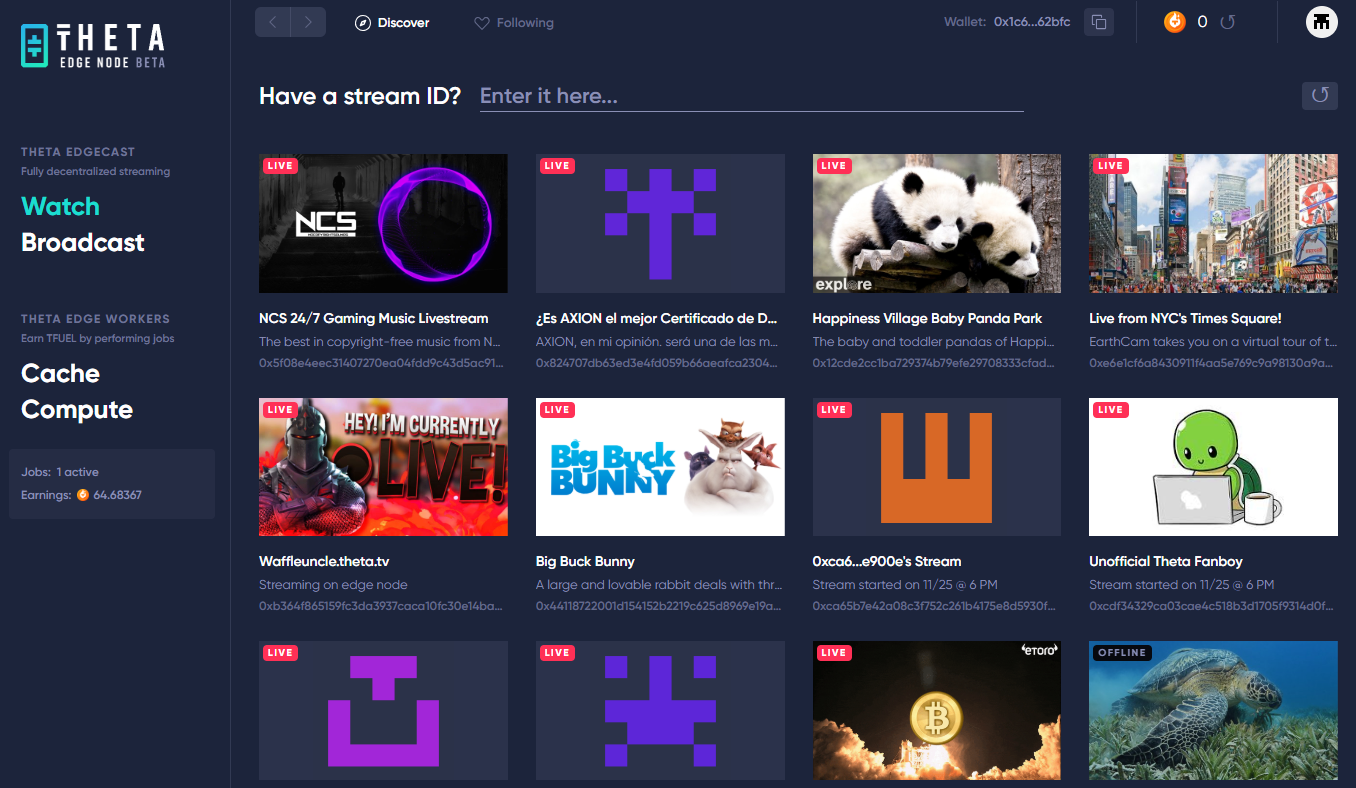The height and width of the screenshot is (788, 1356).
Task: Click the TFUEL icon next to Earnings
Action: coord(83,495)
